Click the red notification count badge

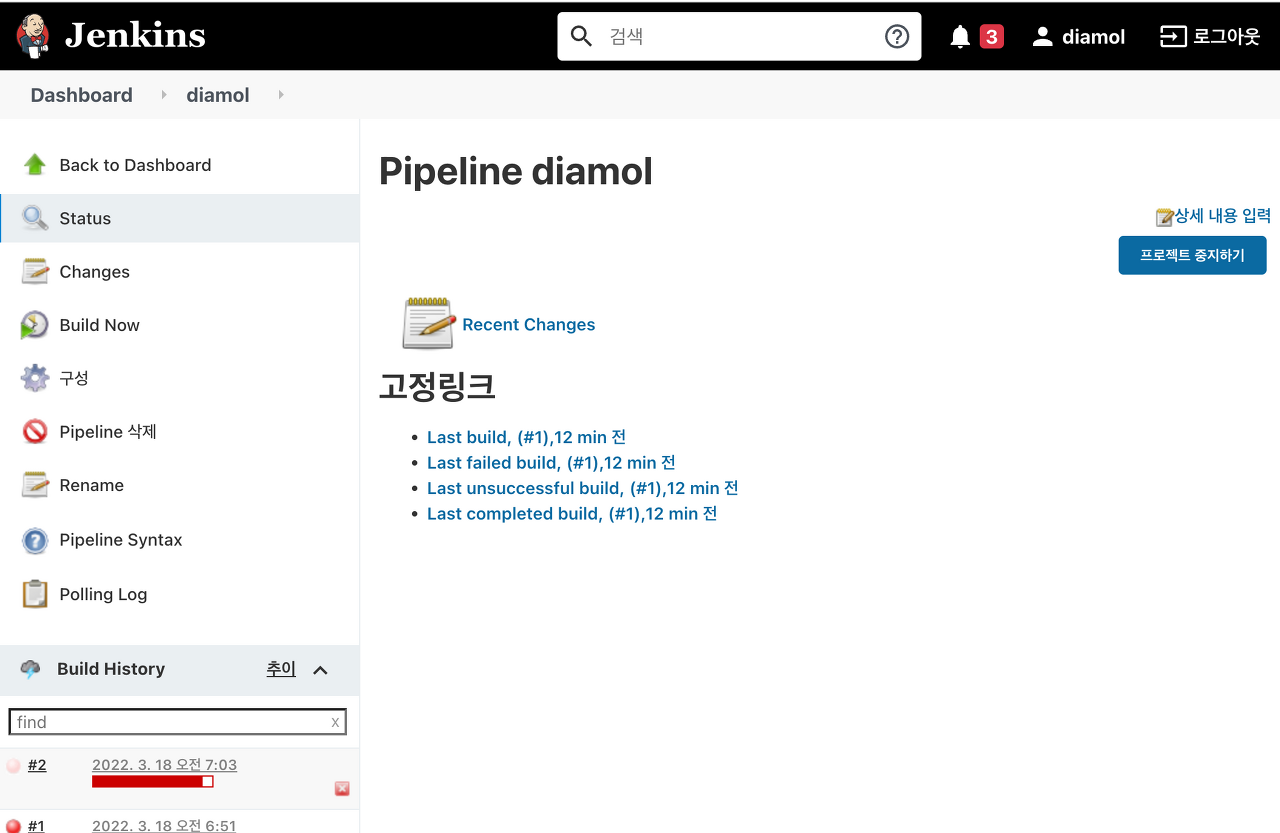(x=991, y=37)
